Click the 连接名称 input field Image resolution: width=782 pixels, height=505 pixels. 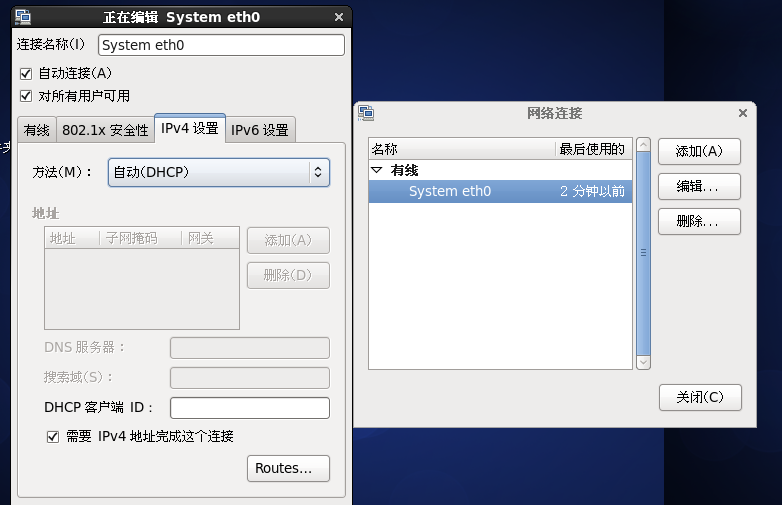coord(221,45)
